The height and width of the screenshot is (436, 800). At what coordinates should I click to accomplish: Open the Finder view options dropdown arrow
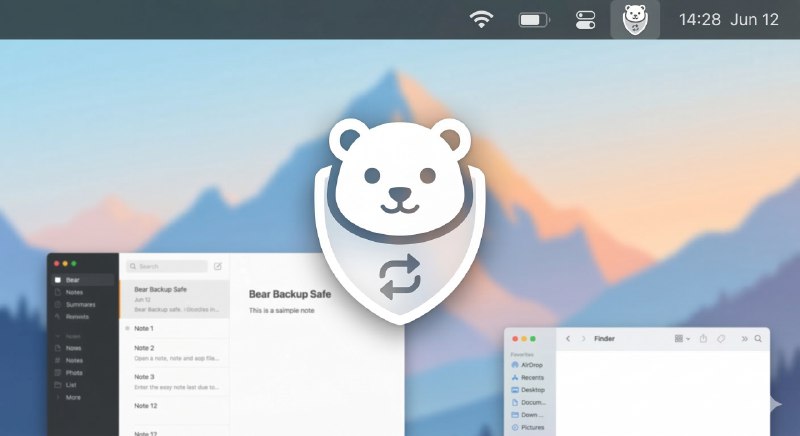(x=688, y=339)
